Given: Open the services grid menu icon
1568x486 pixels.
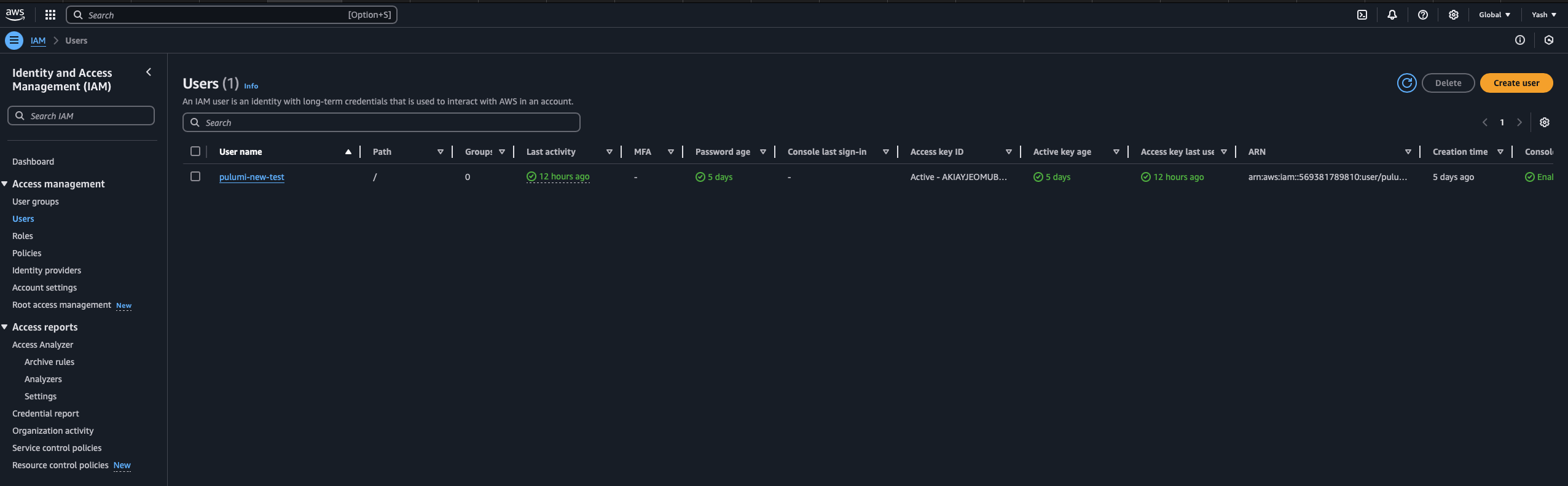Looking at the screenshot, I should [x=50, y=15].
